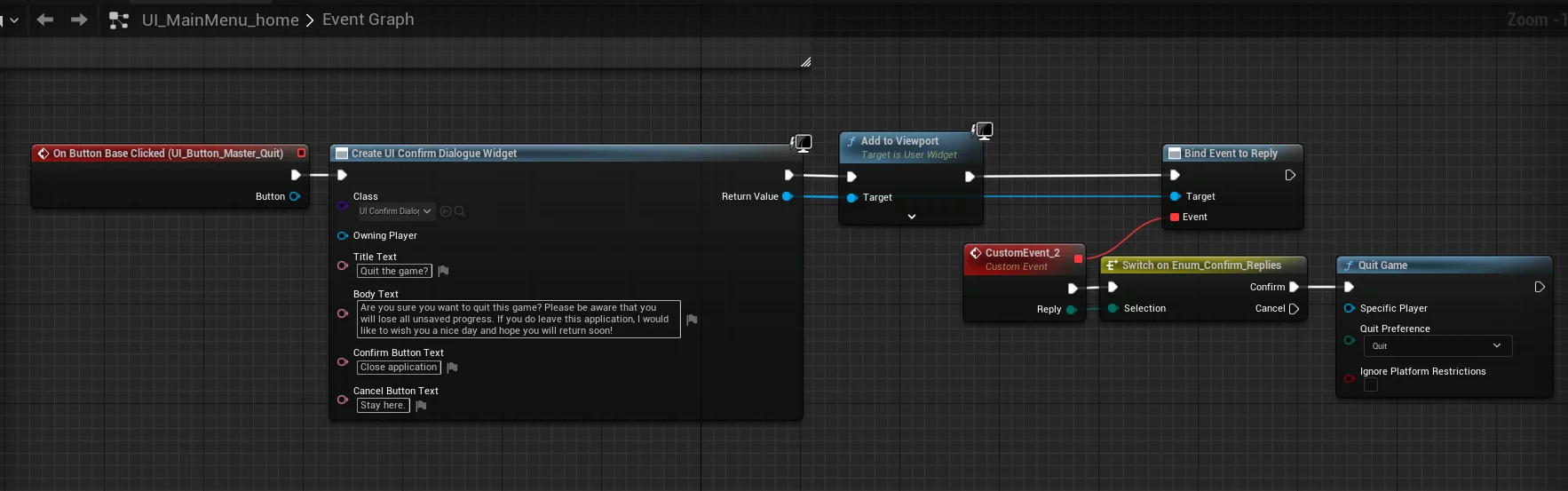Click the red delegate pin on On Button Base Clicked
The height and width of the screenshot is (491, 1568).
(301, 153)
